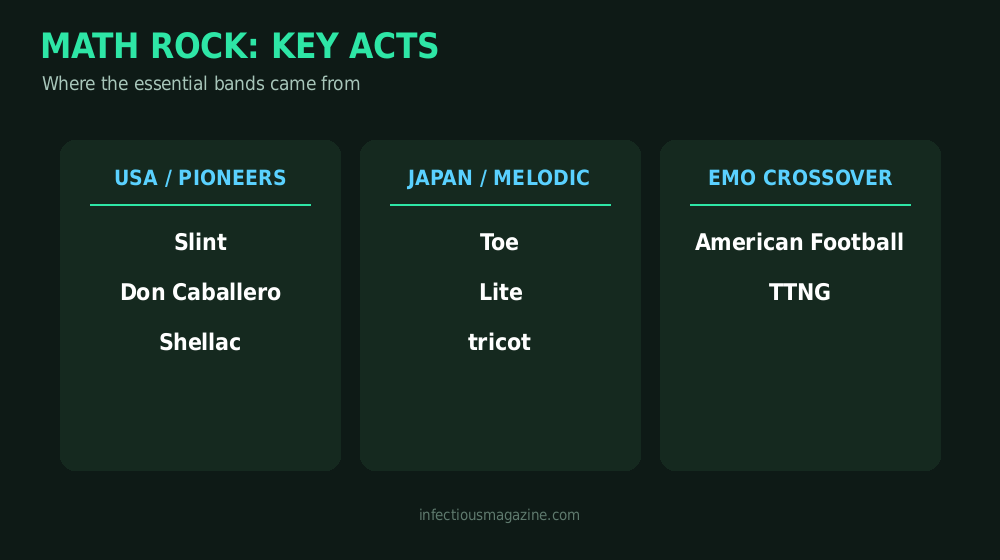Select the Don Caballero entry
This screenshot has width=1000, height=560.
200,292
